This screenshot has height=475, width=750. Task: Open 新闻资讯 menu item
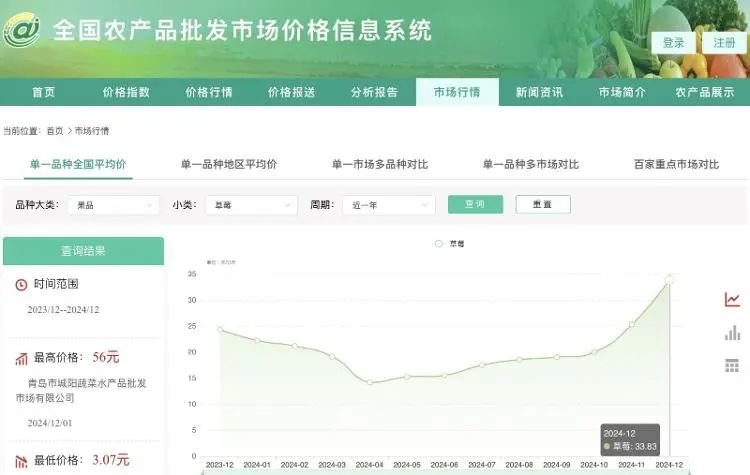coord(540,92)
